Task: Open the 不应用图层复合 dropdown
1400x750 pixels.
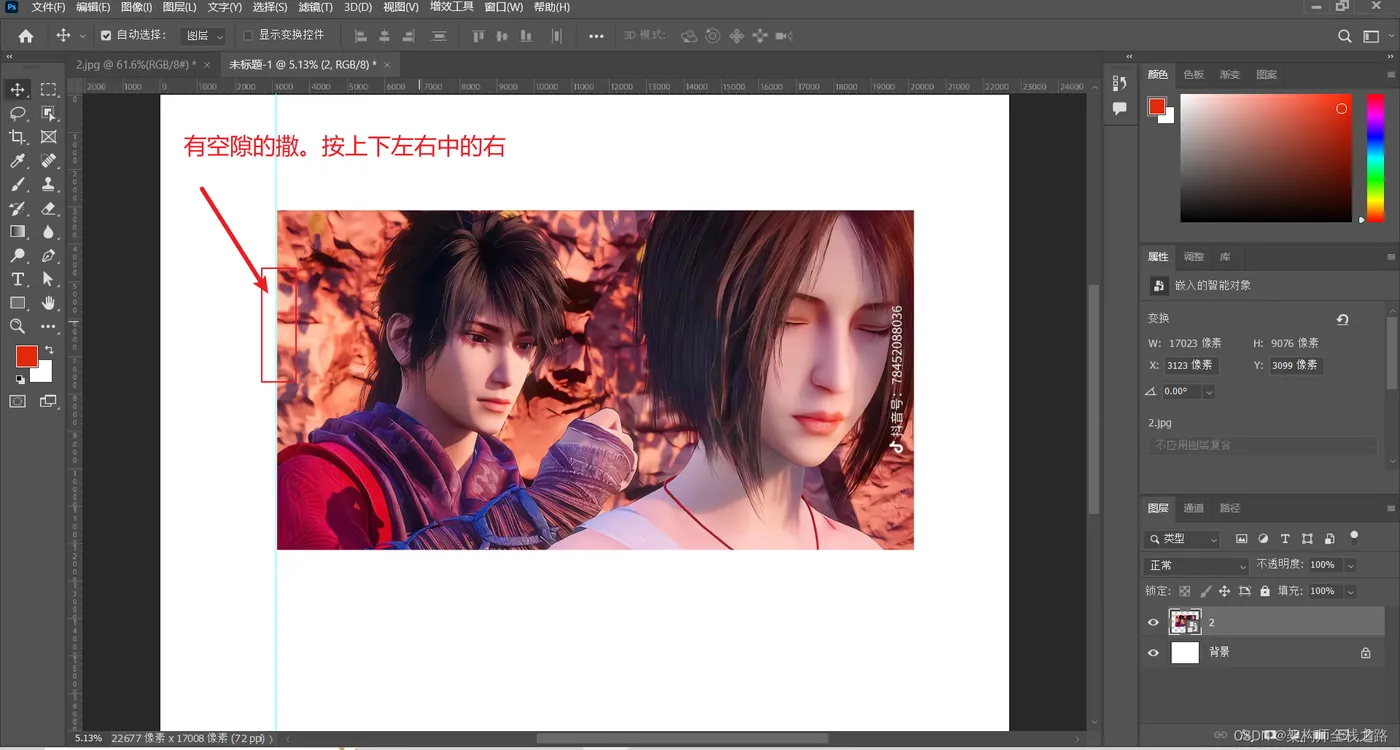Action: (1262, 445)
